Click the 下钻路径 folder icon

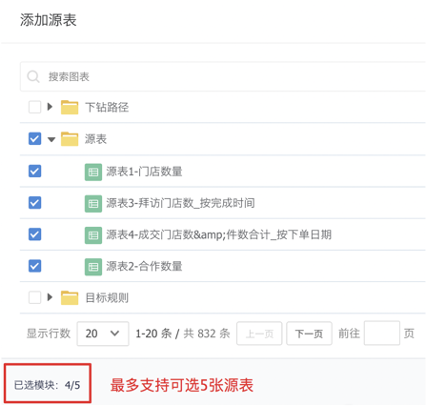tap(69, 107)
